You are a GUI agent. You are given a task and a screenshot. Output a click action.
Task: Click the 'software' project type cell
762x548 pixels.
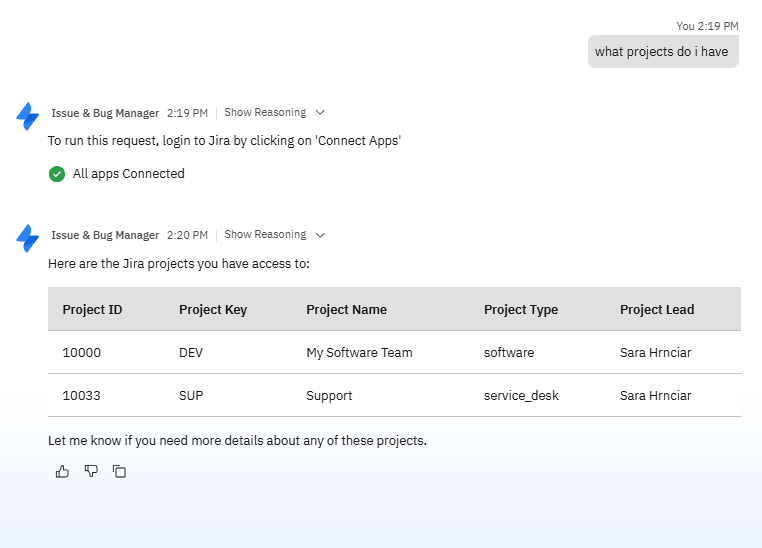point(509,353)
